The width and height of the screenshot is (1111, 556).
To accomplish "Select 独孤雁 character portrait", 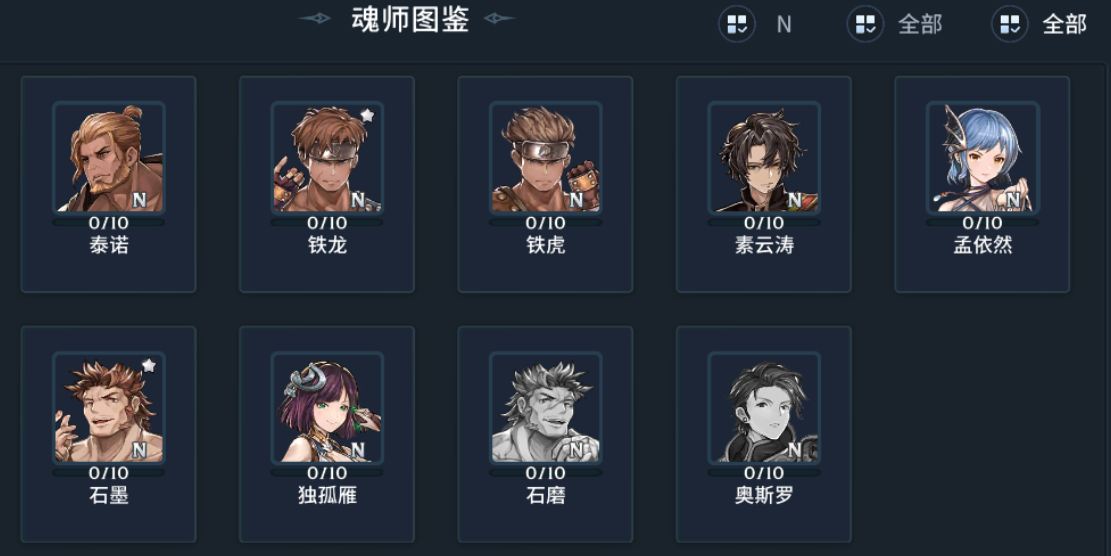I will click(327, 407).
